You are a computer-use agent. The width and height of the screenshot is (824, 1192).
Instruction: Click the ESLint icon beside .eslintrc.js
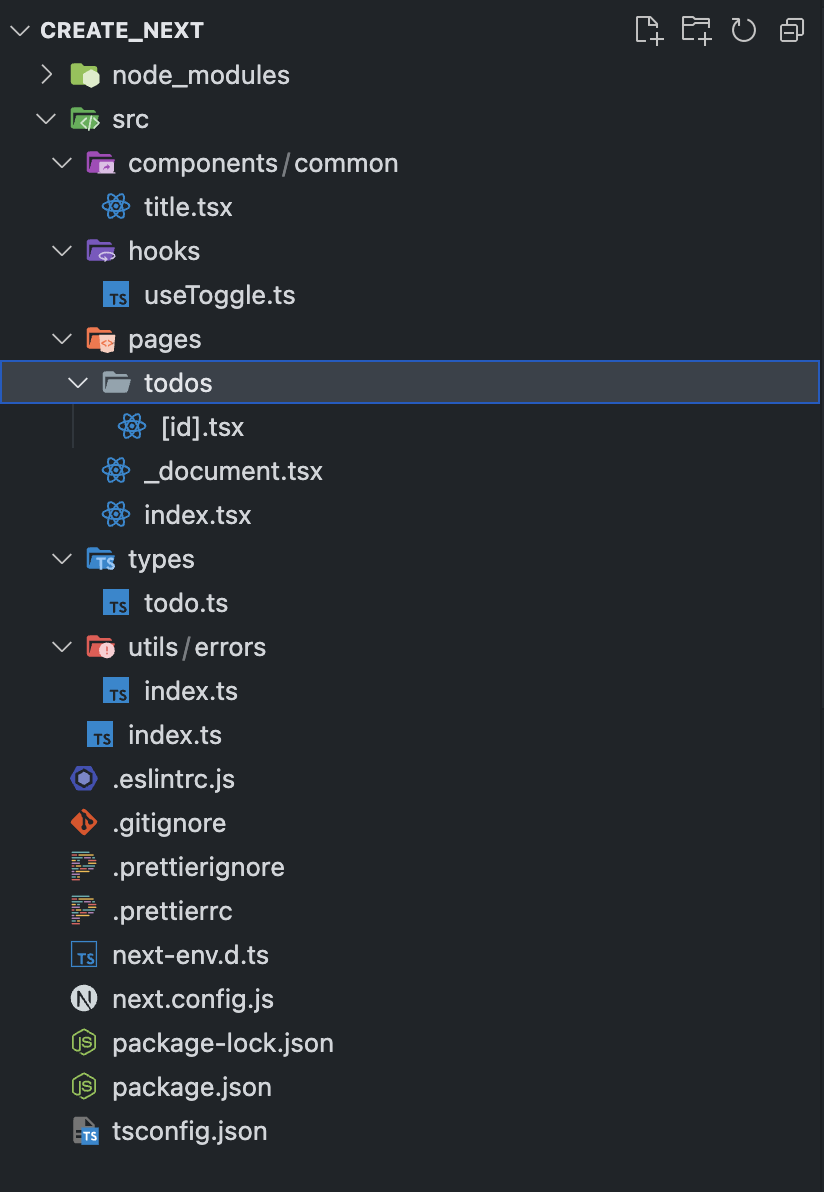(84, 778)
